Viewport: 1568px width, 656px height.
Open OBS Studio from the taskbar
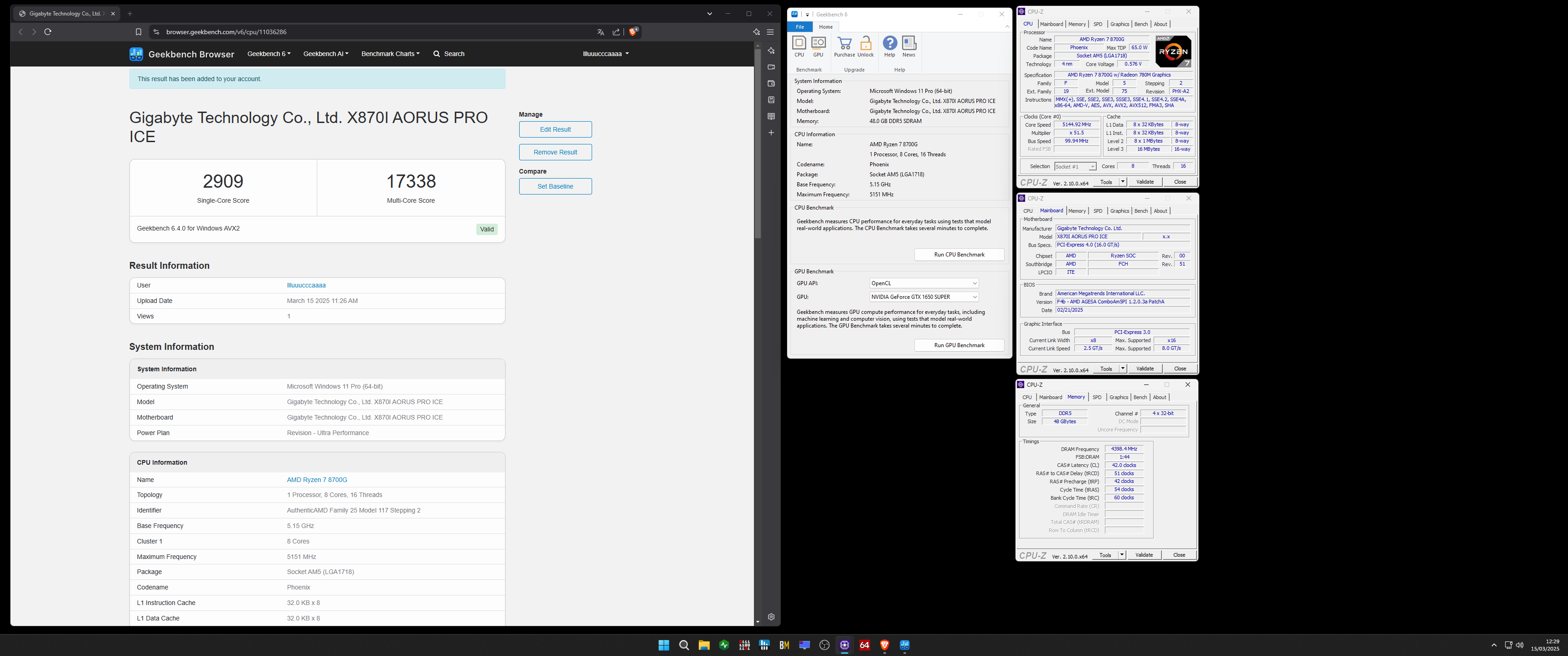point(824,645)
